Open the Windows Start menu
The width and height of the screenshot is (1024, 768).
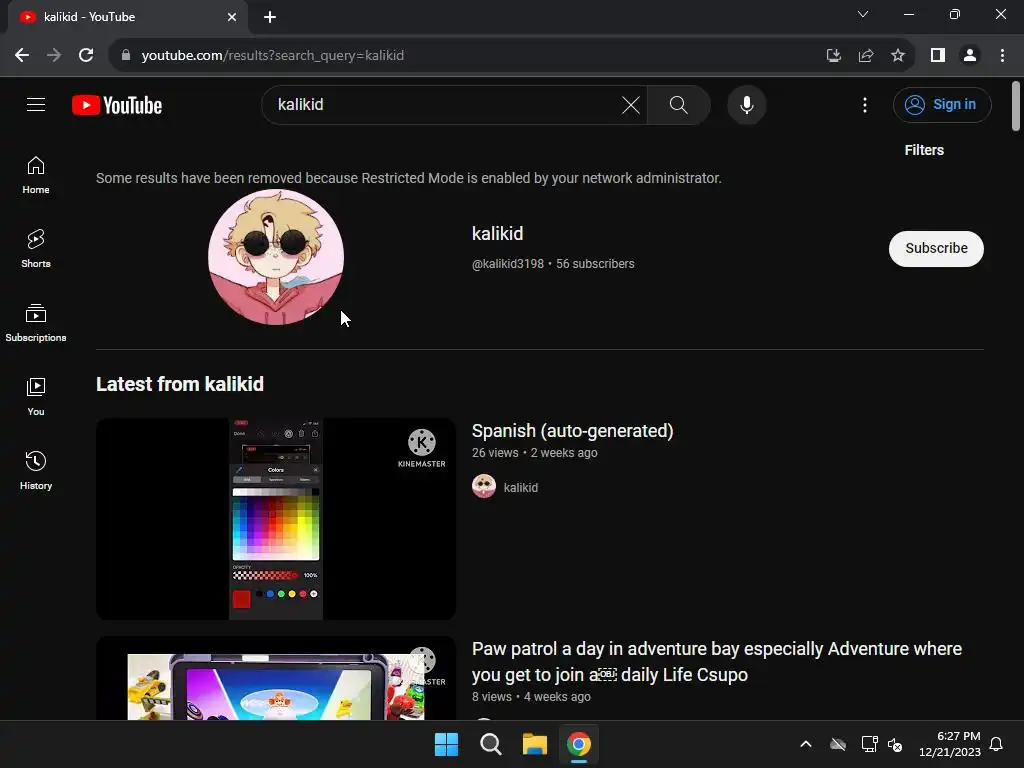pos(446,744)
